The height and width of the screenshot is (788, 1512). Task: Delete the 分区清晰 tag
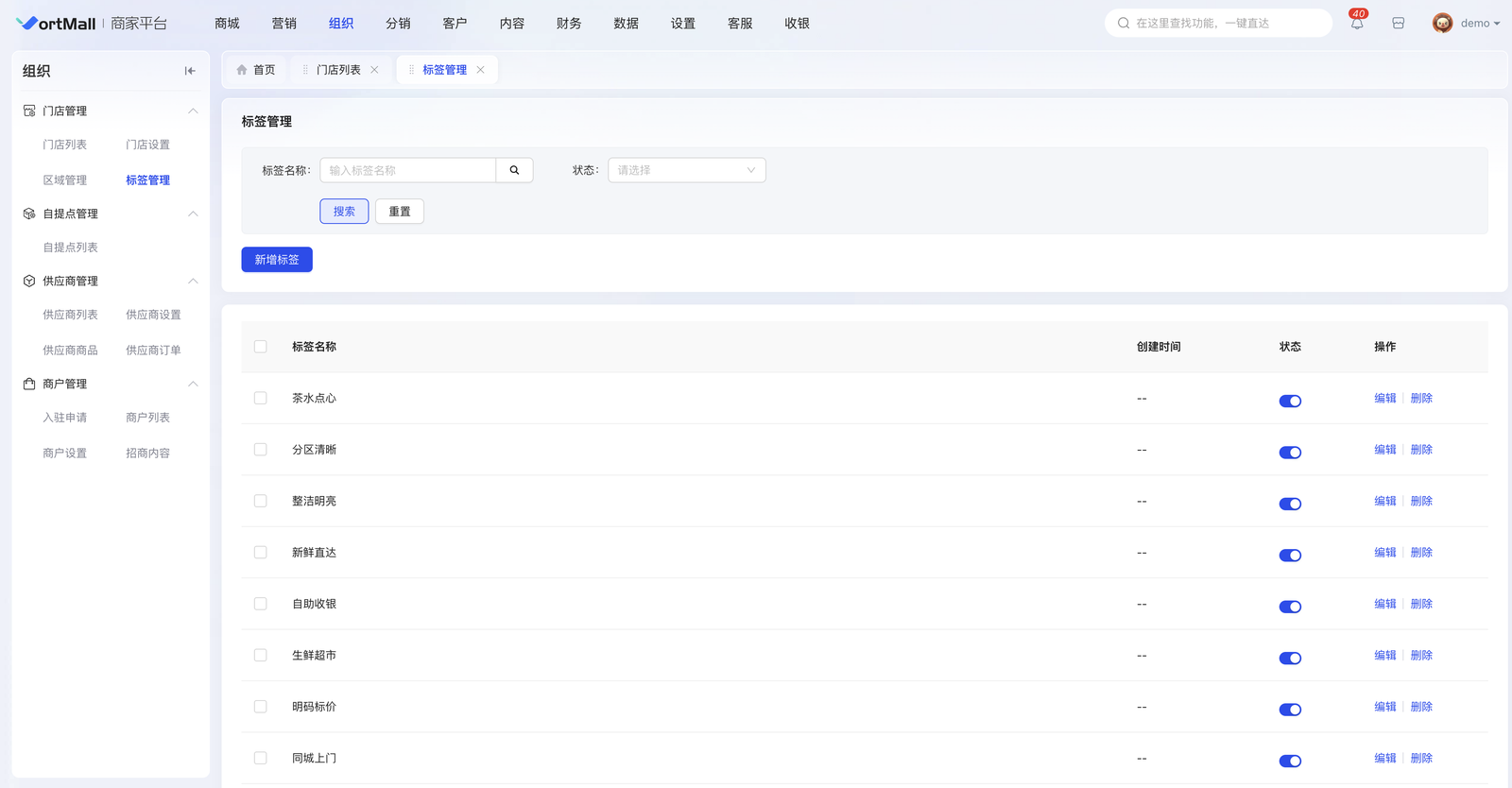1421,450
